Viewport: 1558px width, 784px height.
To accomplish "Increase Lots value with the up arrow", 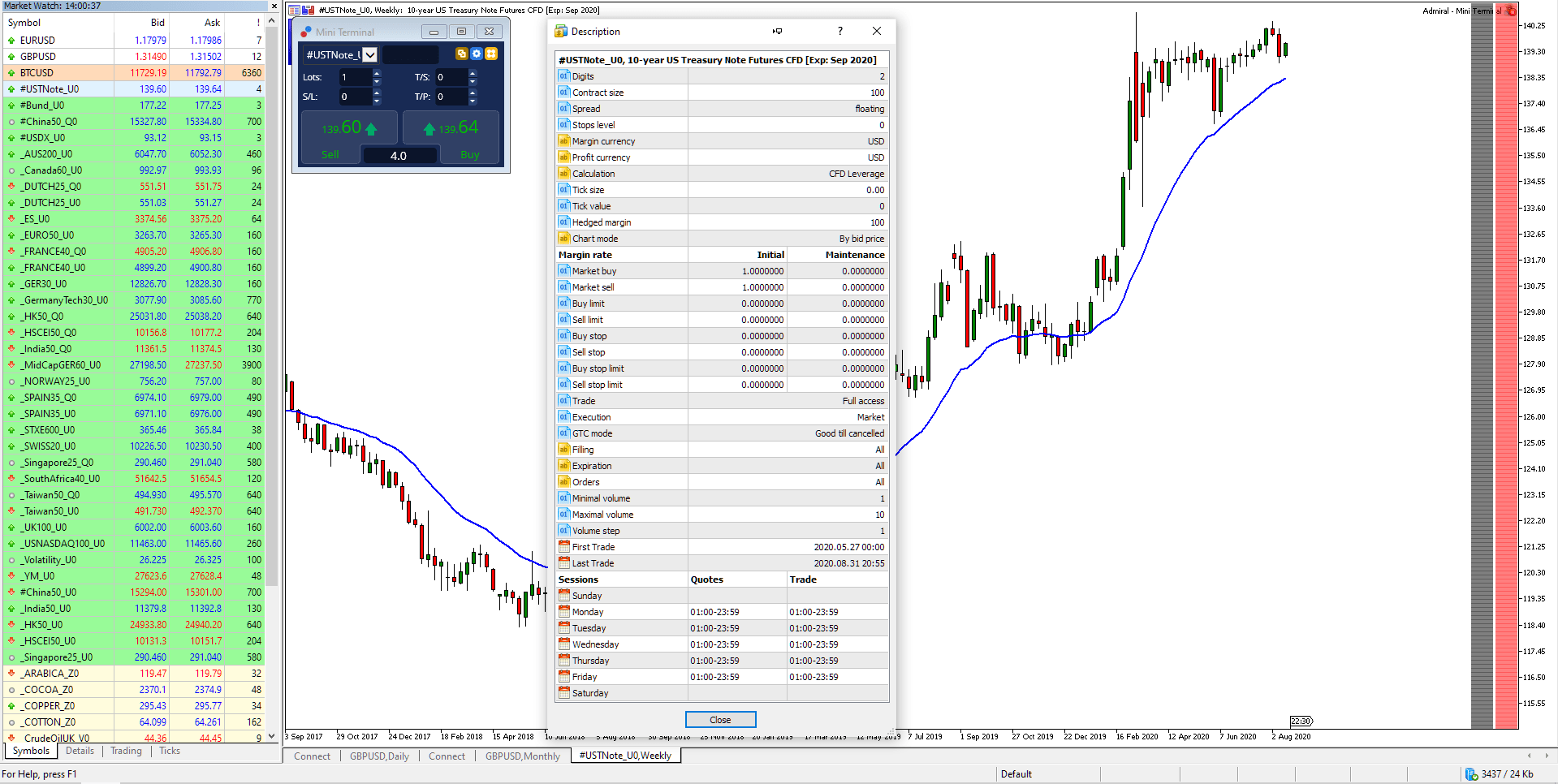I will [376, 73].
